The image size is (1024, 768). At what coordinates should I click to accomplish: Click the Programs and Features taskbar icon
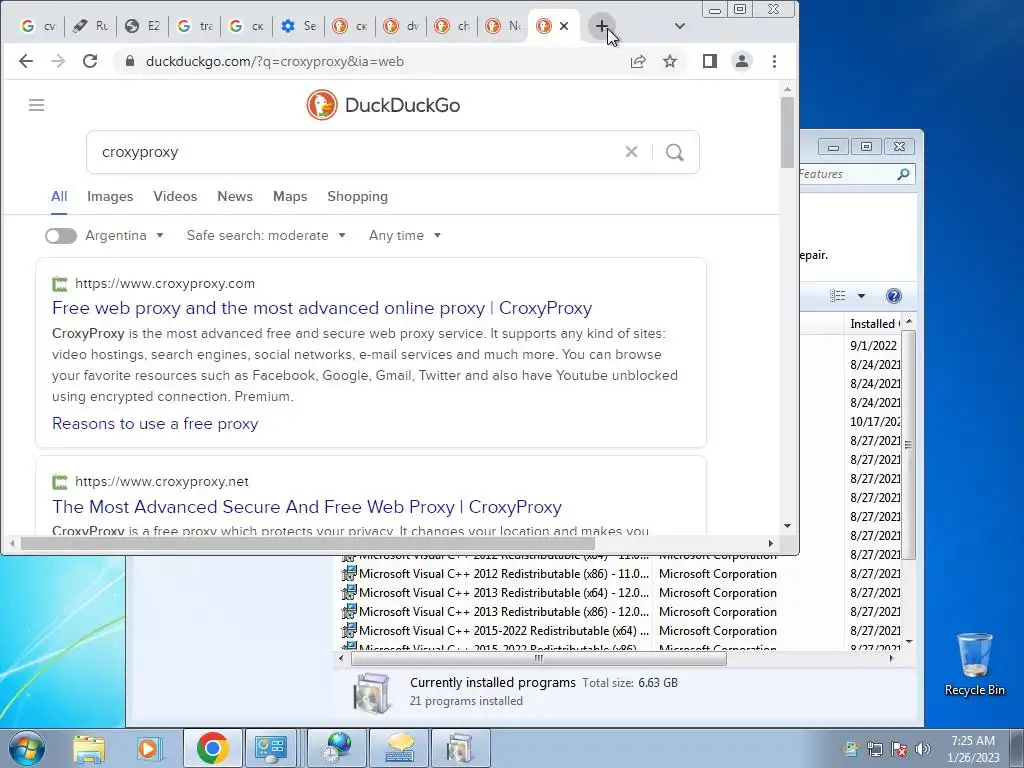[460, 748]
